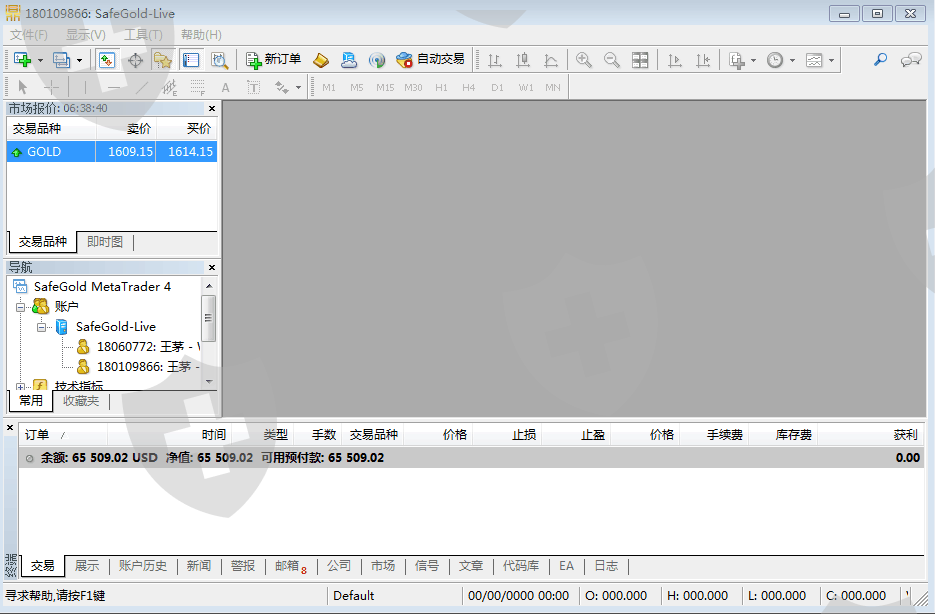The width and height of the screenshot is (935, 614).
Task: Click the Zoom Out magnifier icon
Action: point(611,60)
